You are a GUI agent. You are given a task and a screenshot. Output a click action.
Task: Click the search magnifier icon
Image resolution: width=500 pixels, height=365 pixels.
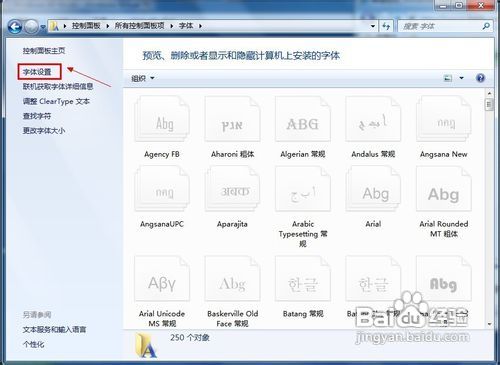486,26
